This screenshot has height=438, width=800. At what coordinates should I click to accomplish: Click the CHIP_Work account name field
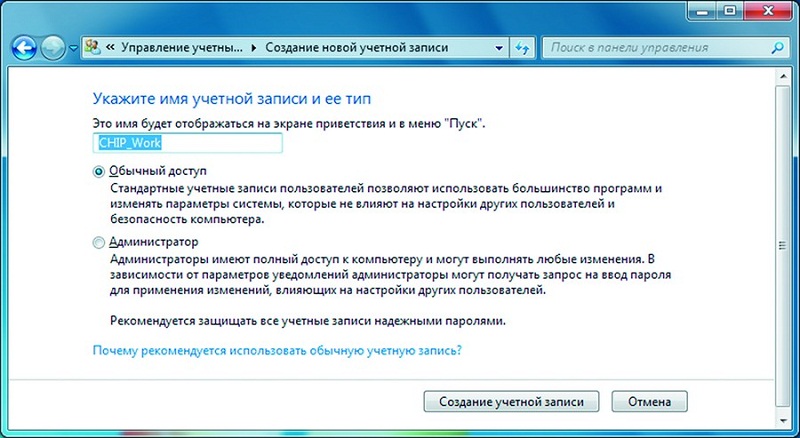(x=187, y=143)
